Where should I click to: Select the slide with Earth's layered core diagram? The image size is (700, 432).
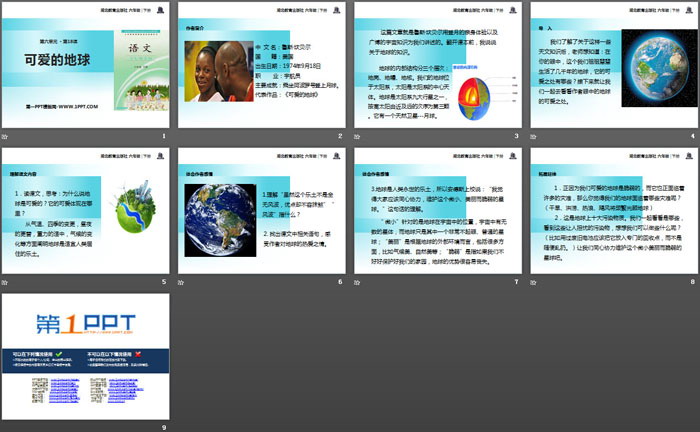pos(436,67)
